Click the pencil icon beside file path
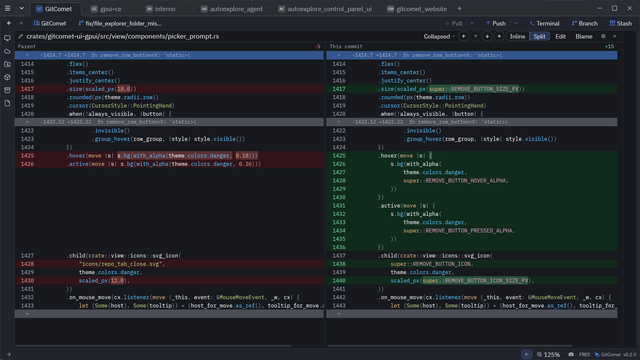 click(20, 36)
